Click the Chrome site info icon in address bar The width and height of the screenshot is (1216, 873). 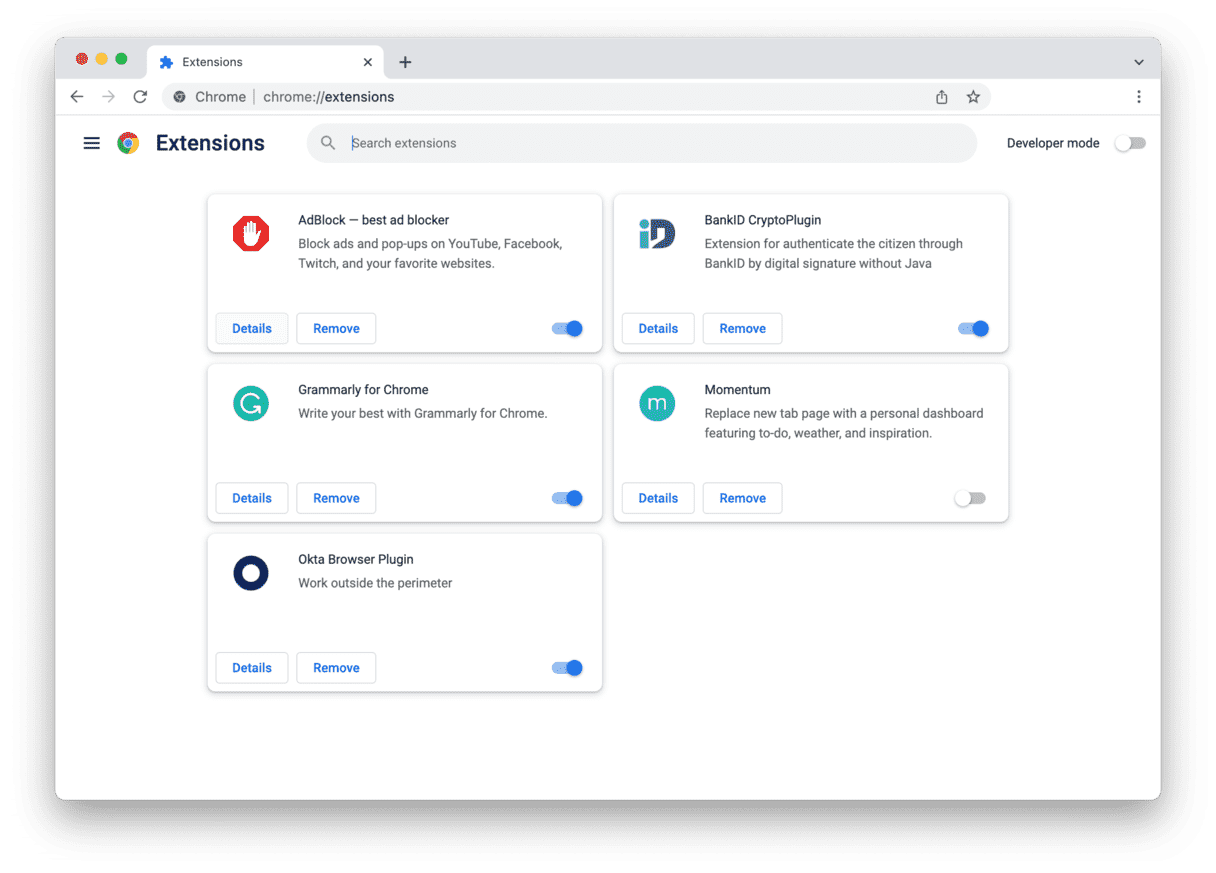[180, 97]
